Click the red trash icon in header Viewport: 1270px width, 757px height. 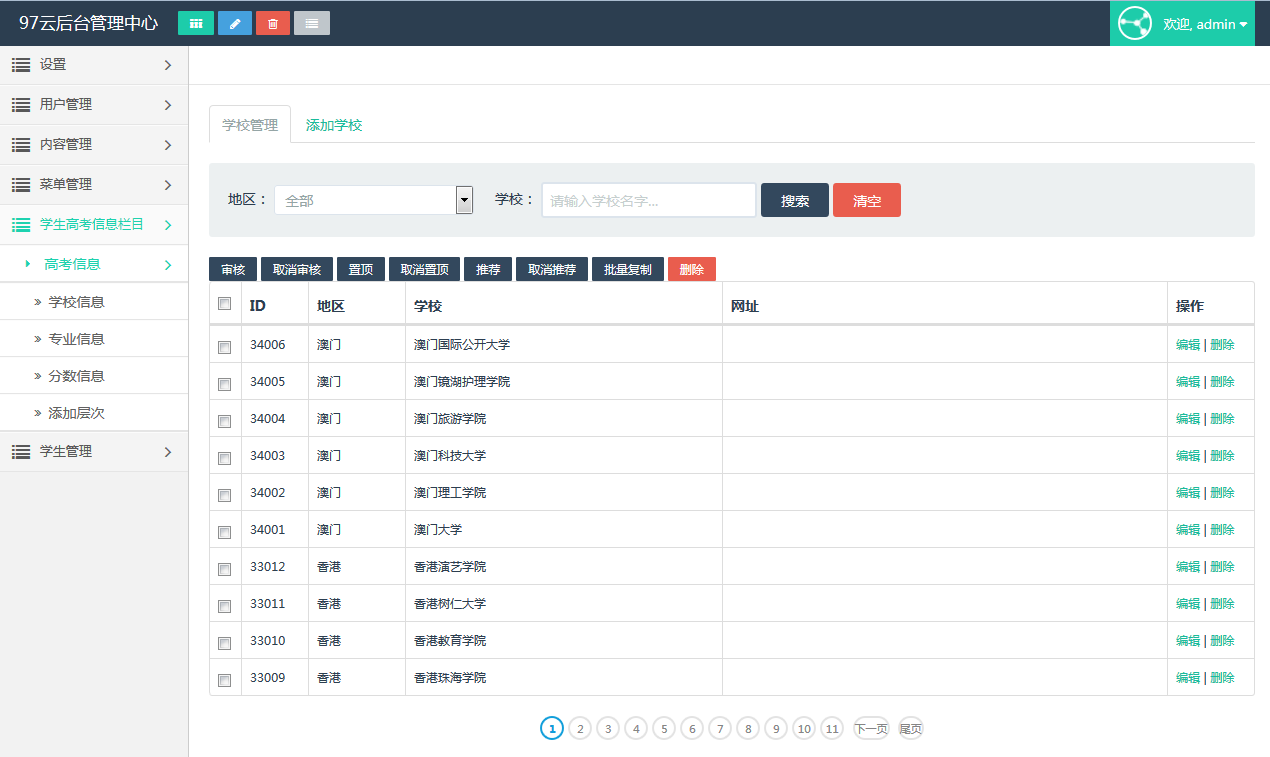click(273, 23)
